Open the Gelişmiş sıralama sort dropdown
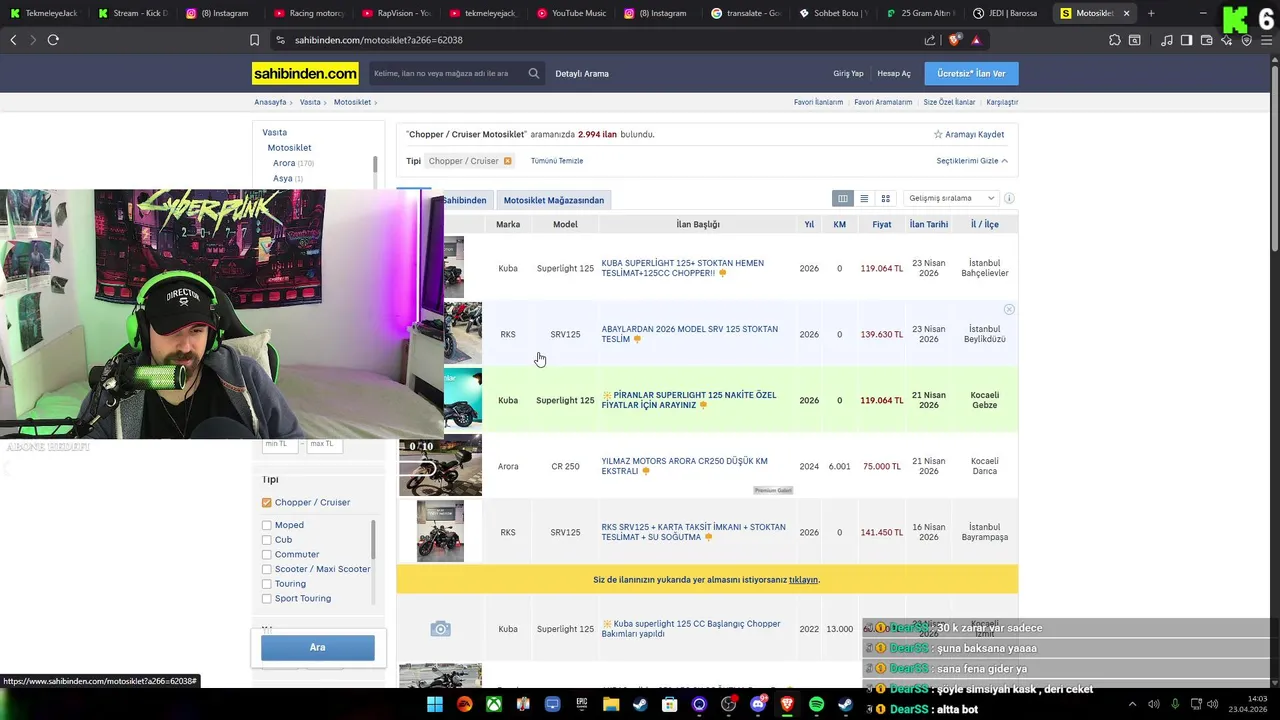Image resolution: width=1280 pixels, height=720 pixels. click(950, 198)
